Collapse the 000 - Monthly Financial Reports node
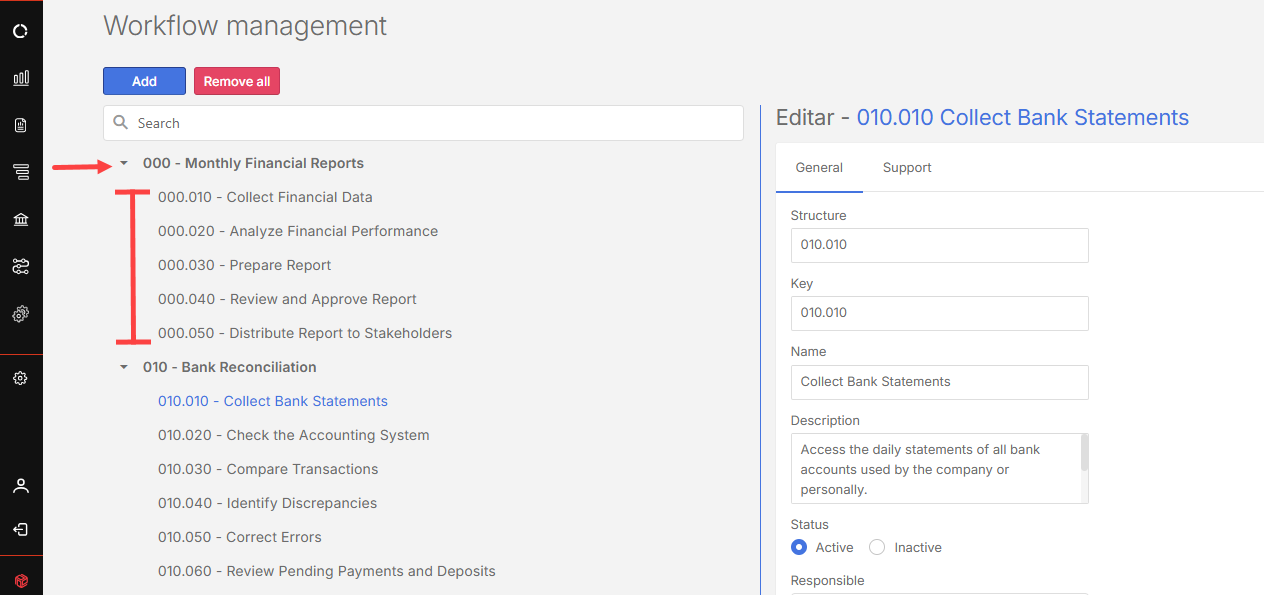The width and height of the screenshot is (1264, 595). click(124, 163)
